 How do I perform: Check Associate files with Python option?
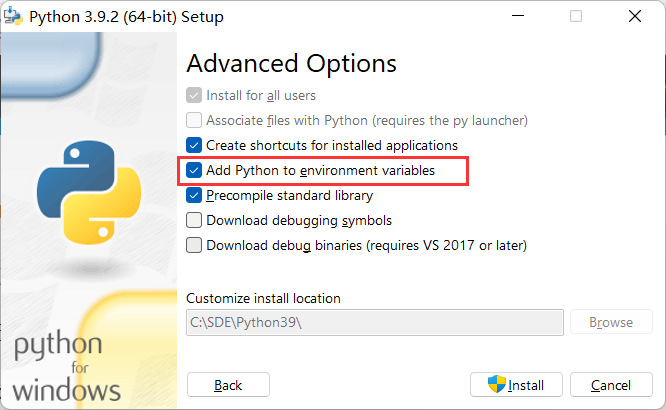pos(194,120)
